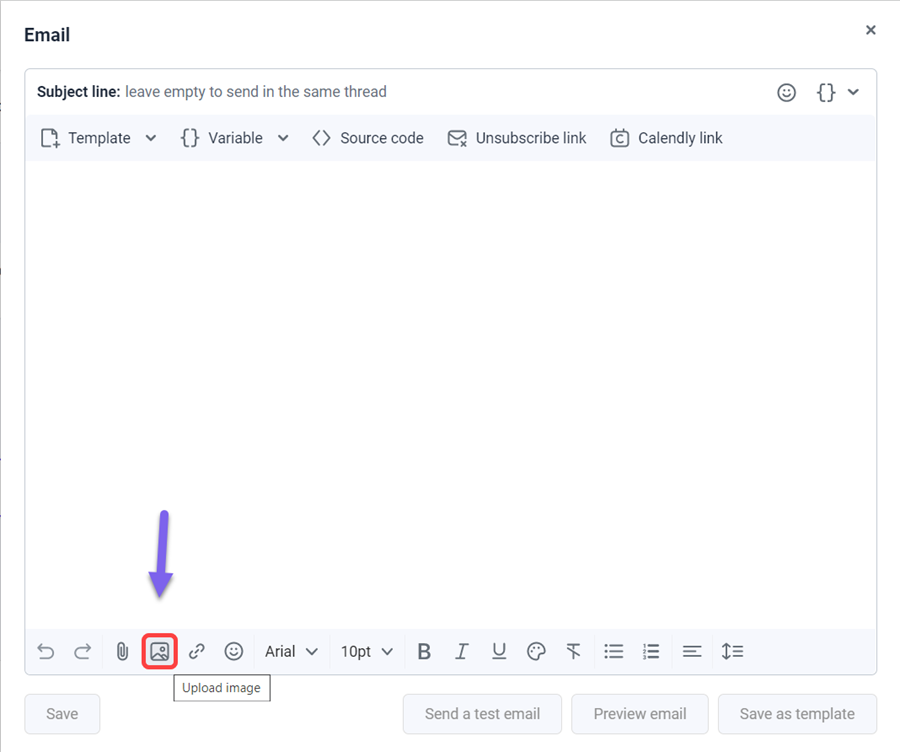Toggle bold formatting
900x752 pixels.
(424, 651)
